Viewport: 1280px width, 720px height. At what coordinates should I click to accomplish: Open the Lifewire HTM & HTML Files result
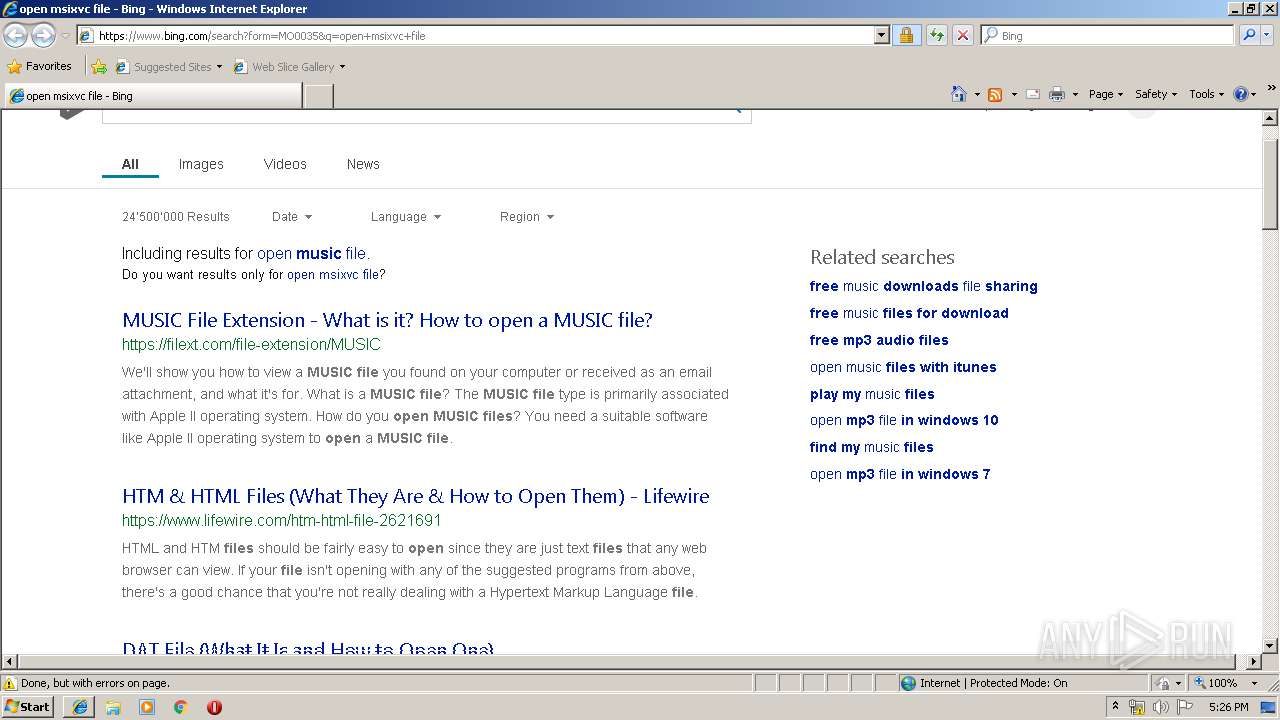coord(415,496)
